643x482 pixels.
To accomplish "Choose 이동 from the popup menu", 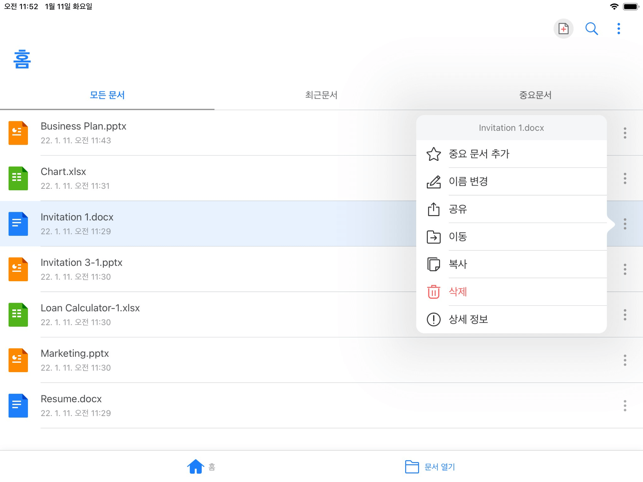I will [x=511, y=237].
